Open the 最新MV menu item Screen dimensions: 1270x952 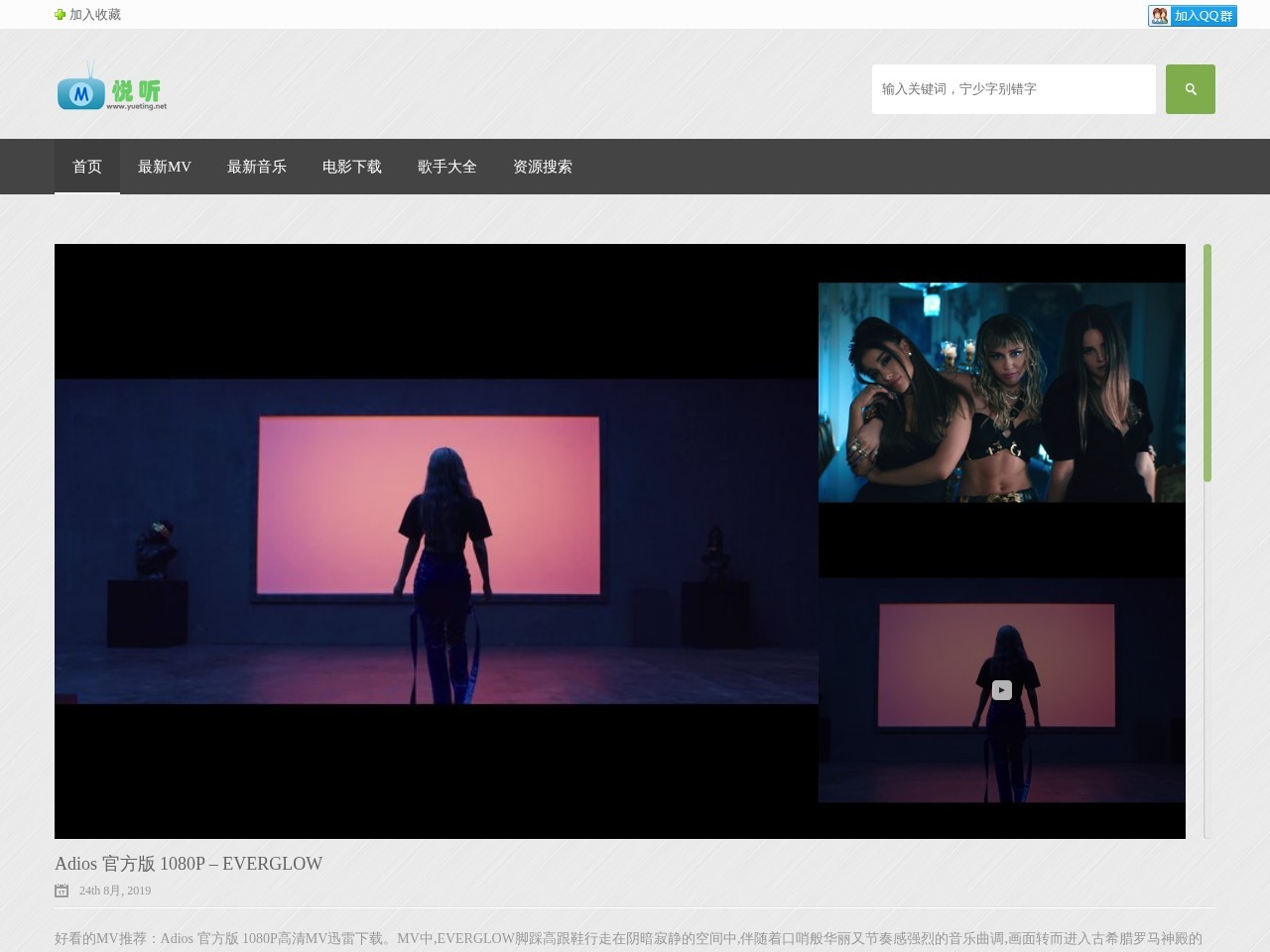pyautogui.click(x=165, y=167)
